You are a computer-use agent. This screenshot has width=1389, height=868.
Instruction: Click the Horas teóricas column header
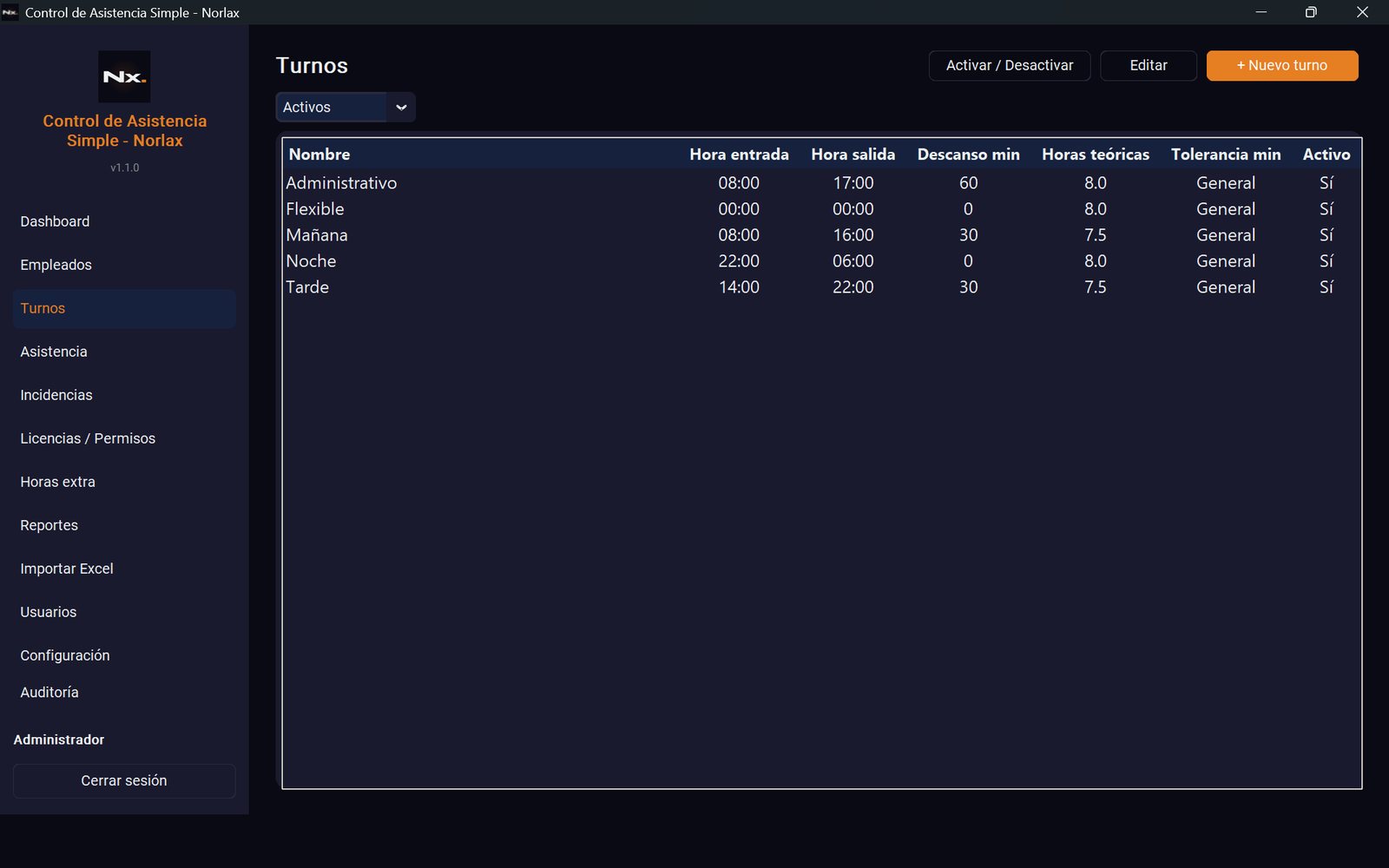coord(1096,154)
